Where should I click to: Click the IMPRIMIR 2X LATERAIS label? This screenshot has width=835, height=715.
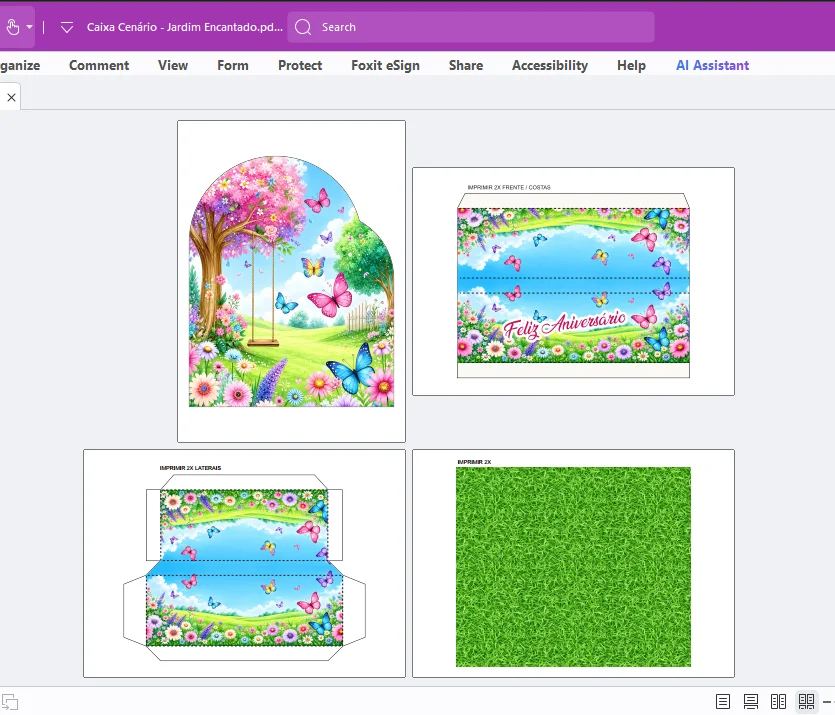[x=190, y=468]
